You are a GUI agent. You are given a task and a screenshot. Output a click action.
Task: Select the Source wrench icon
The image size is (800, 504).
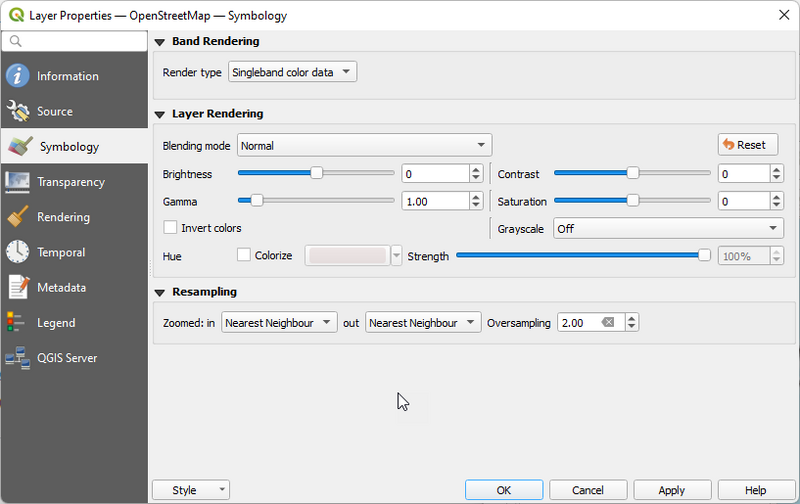(x=18, y=111)
